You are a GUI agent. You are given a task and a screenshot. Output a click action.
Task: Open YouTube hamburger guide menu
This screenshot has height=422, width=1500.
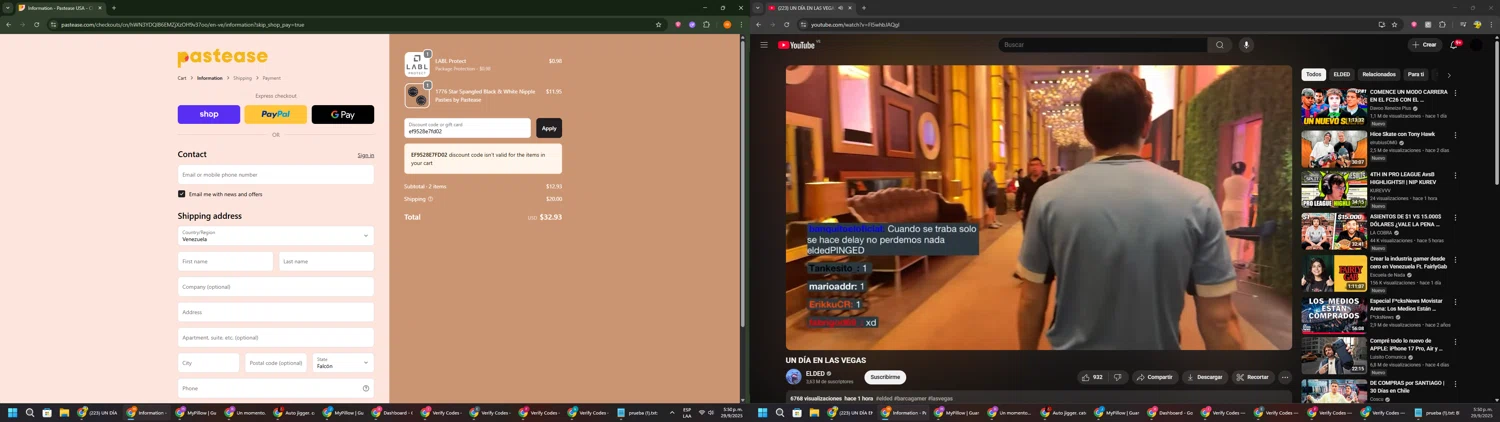(x=764, y=45)
